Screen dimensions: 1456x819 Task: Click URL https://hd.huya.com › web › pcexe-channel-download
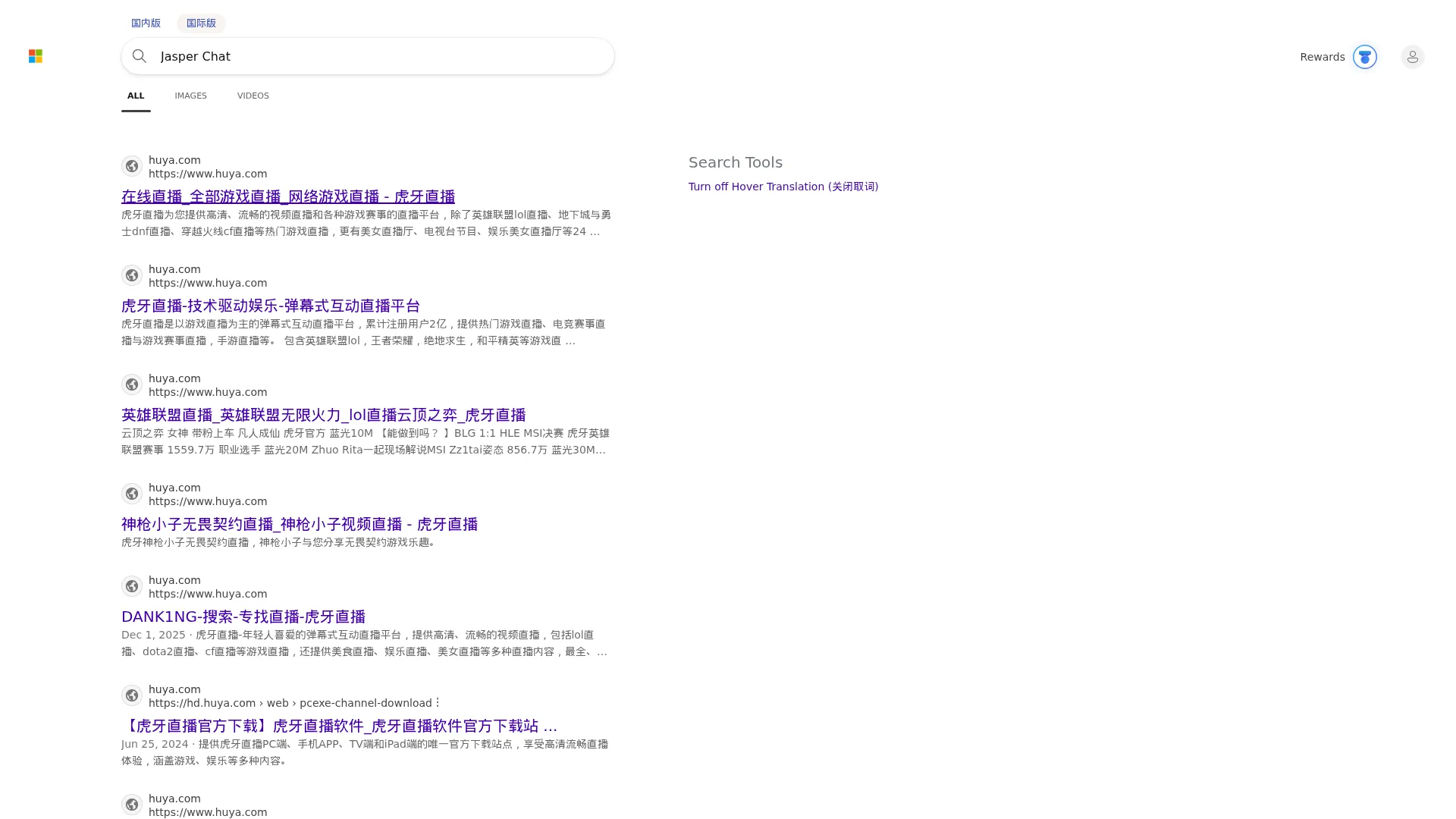click(x=290, y=703)
